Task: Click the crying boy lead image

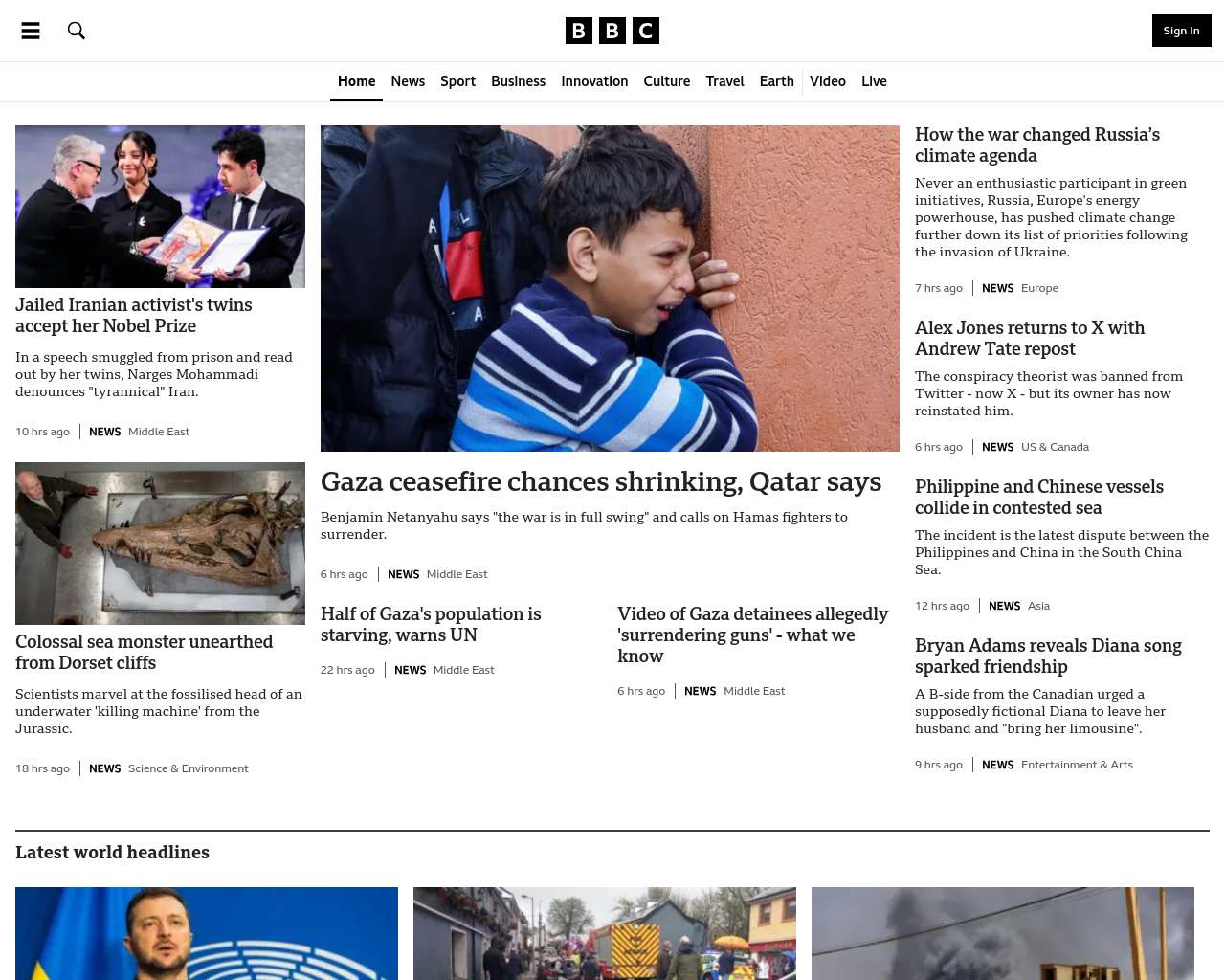Action: point(610,288)
